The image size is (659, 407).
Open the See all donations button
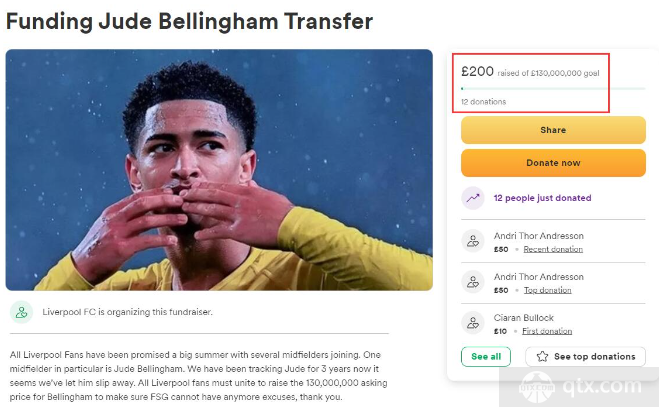point(486,357)
